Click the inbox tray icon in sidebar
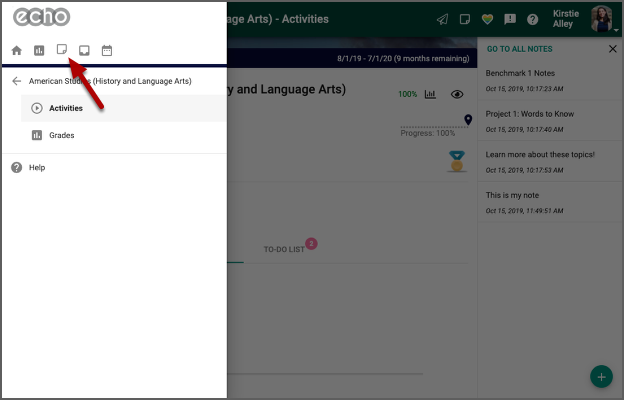 (85, 50)
